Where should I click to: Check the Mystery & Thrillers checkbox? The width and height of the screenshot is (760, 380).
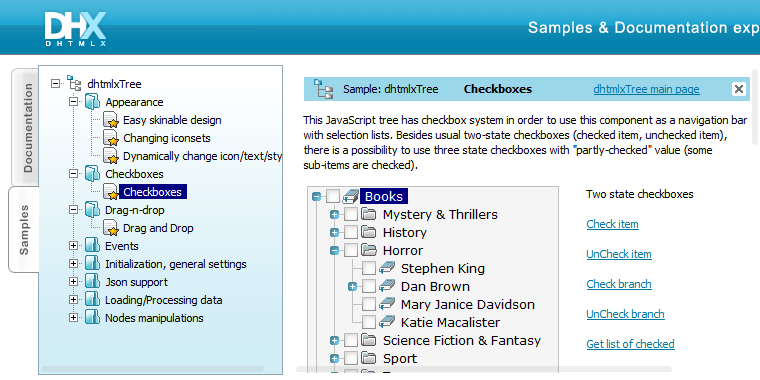click(x=351, y=214)
